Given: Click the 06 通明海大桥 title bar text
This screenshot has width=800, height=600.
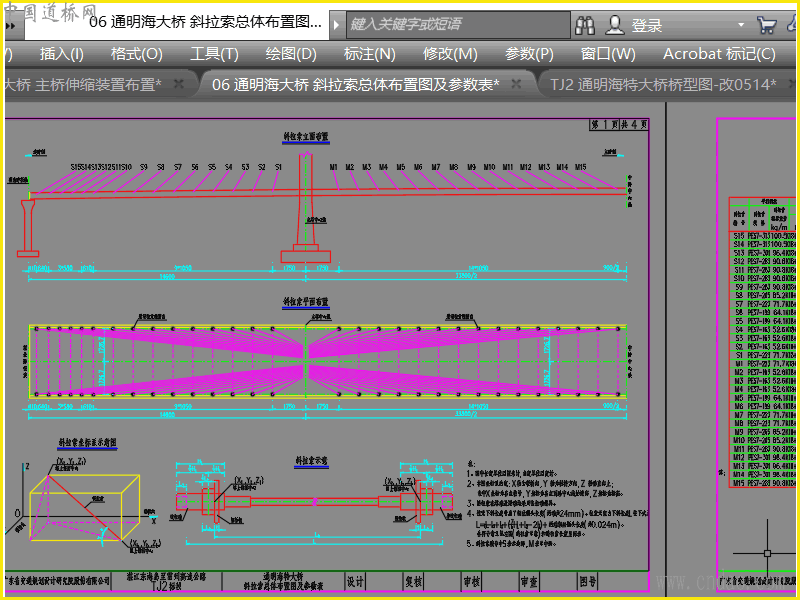Looking at the screenshot, I should pyautogui.click(x=205, y=22).
